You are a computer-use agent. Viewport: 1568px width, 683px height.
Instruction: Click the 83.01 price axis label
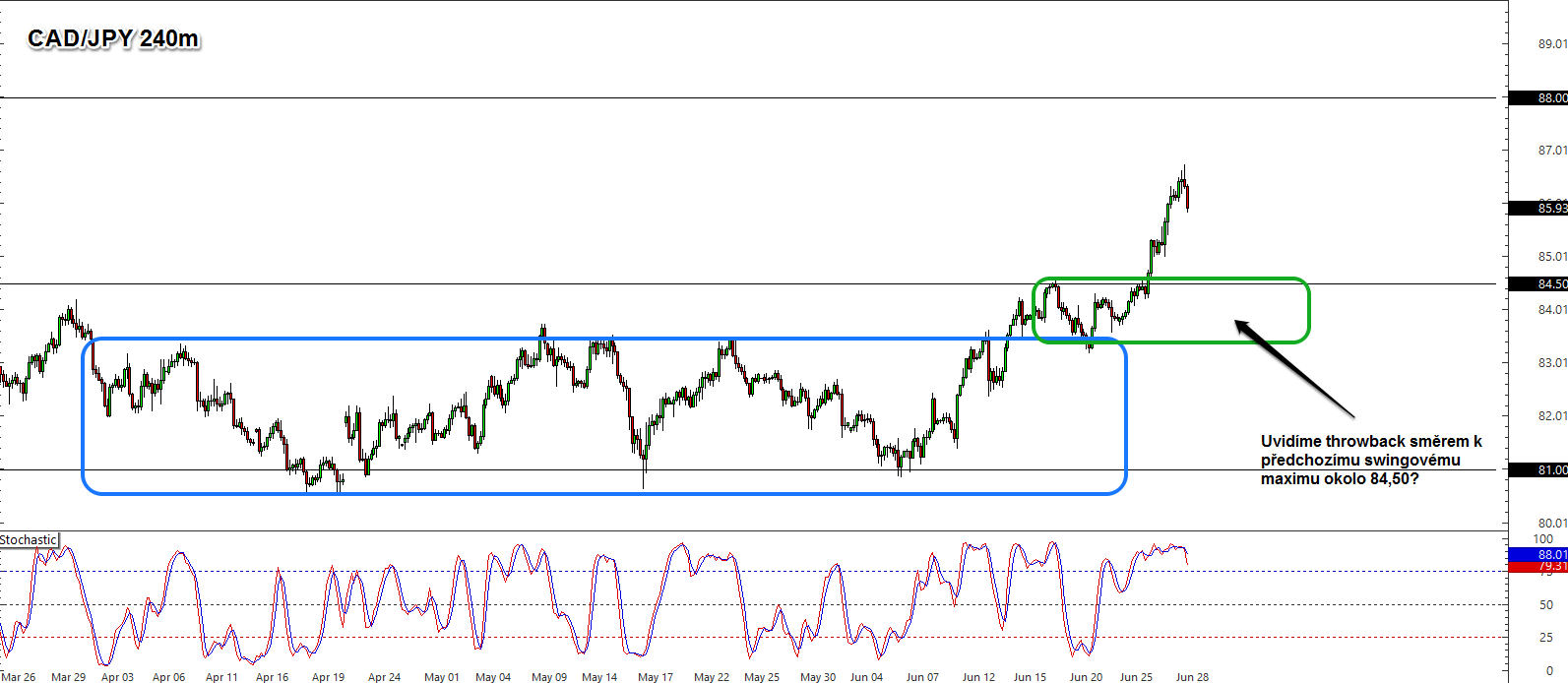(x=1552, y=363)
